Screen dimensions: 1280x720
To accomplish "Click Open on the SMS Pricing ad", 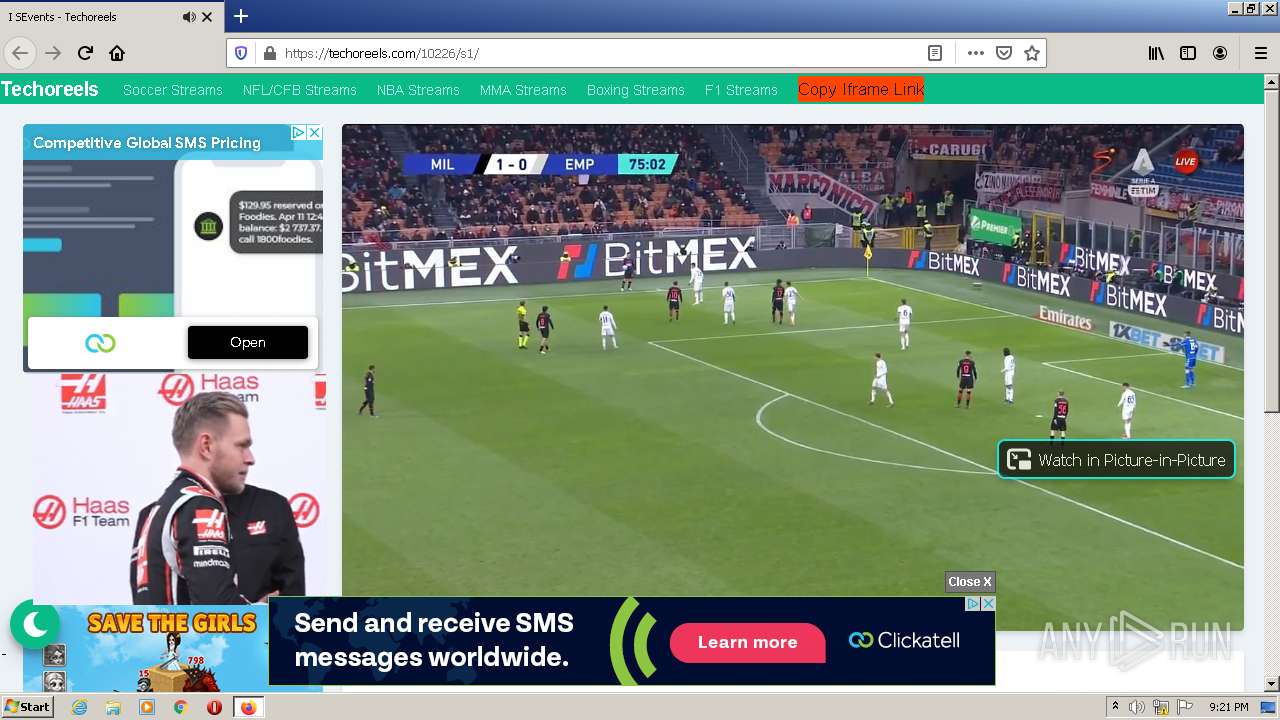I will point(248,342).
